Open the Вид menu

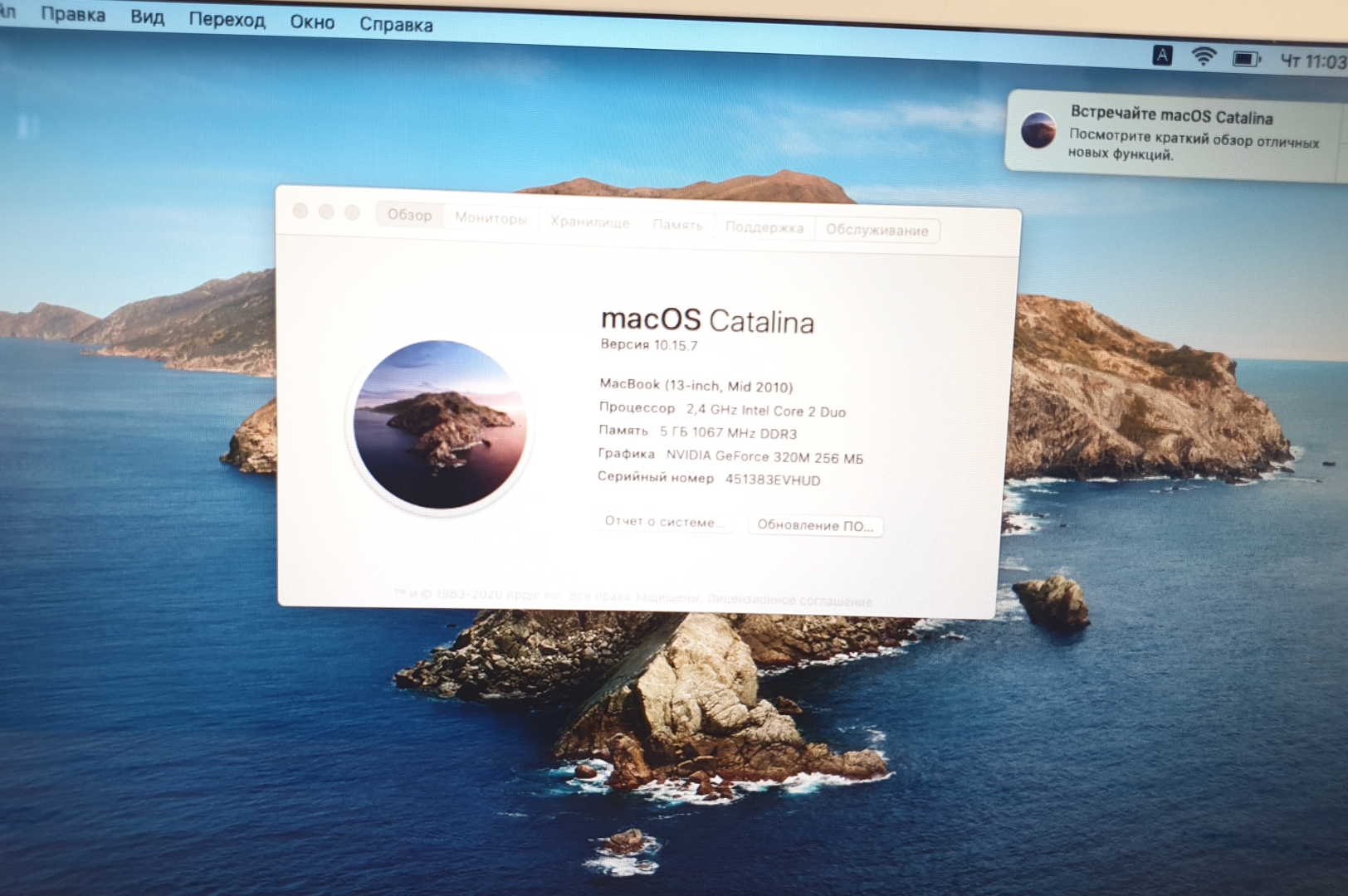[x=148, y=17]
